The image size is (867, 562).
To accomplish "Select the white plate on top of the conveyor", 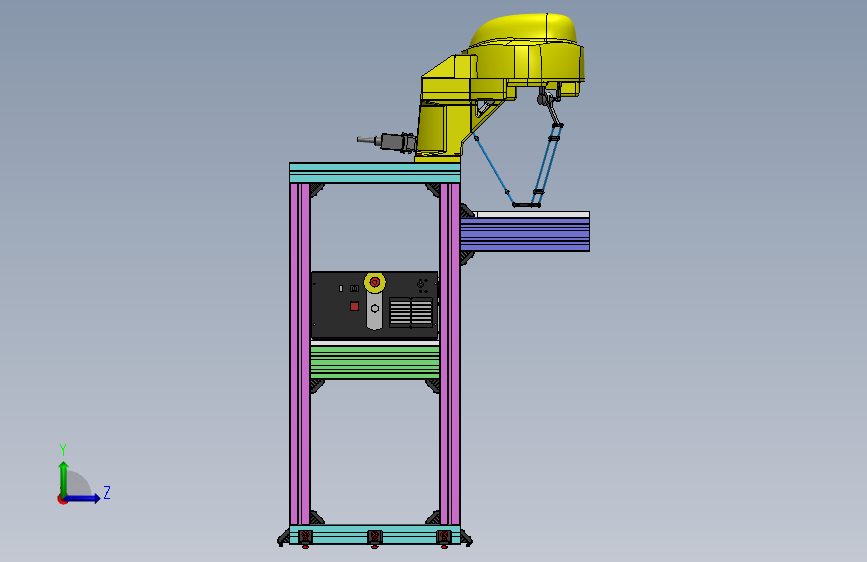I will (532, 215).
